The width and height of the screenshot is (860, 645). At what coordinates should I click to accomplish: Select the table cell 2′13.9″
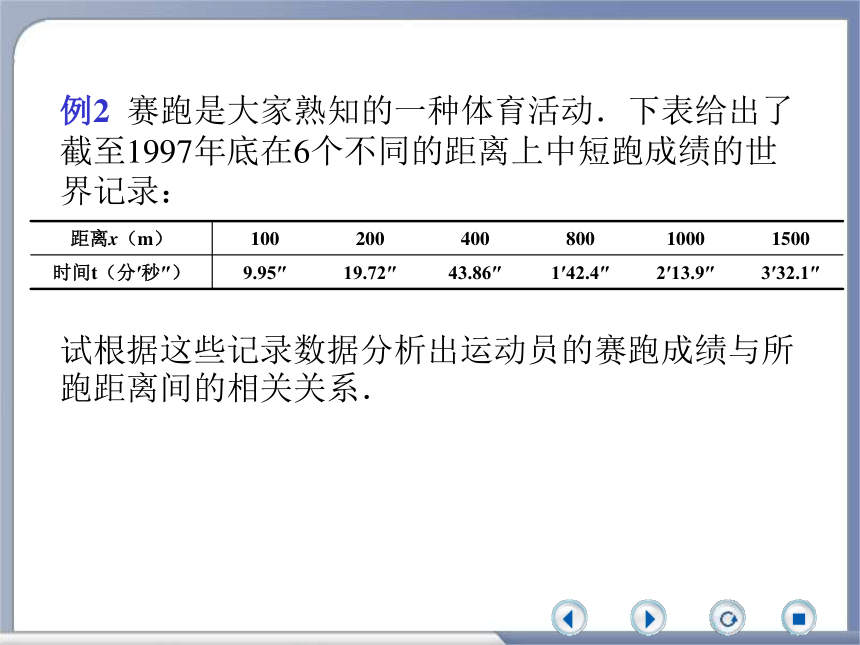coord(686,273)
